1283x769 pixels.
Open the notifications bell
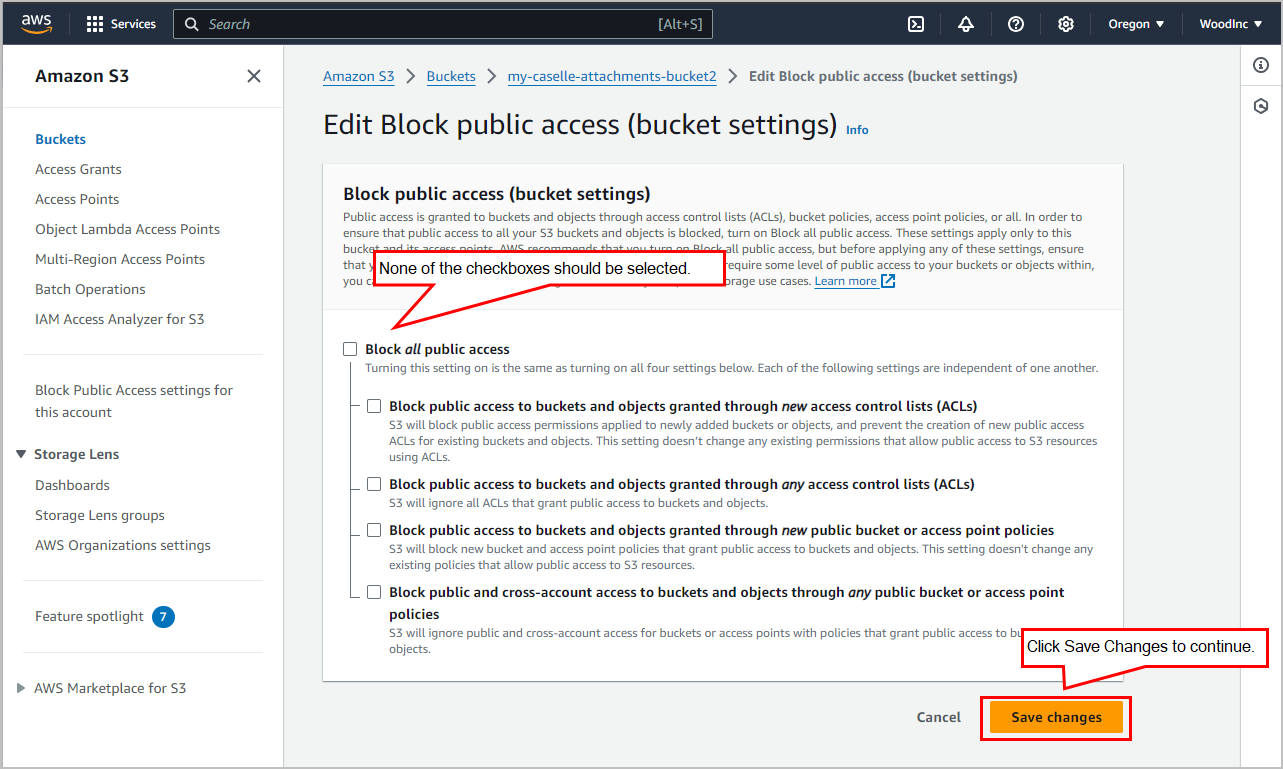click(x=966, y=24)
